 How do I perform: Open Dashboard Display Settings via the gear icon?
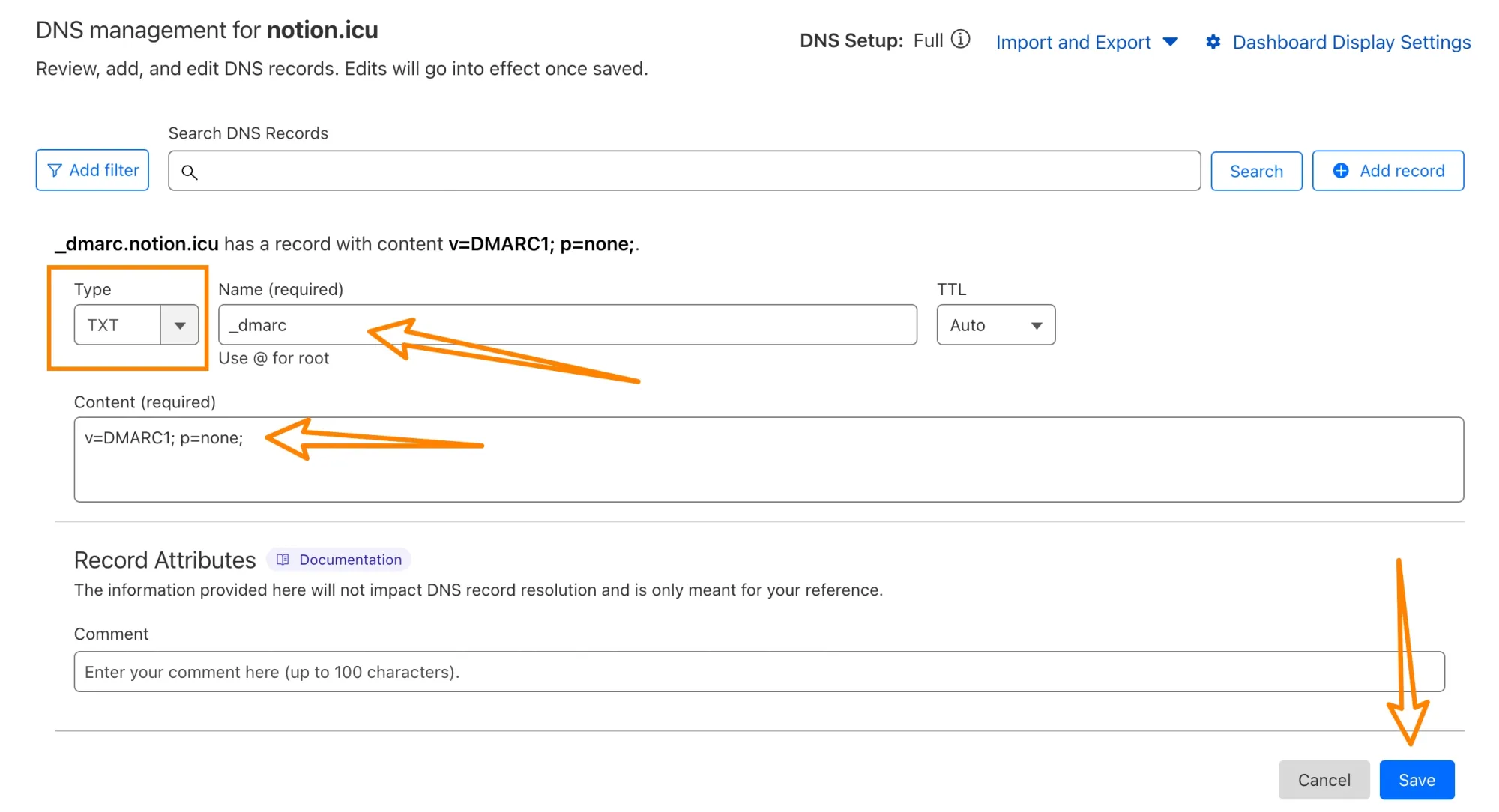[1213, 42]
